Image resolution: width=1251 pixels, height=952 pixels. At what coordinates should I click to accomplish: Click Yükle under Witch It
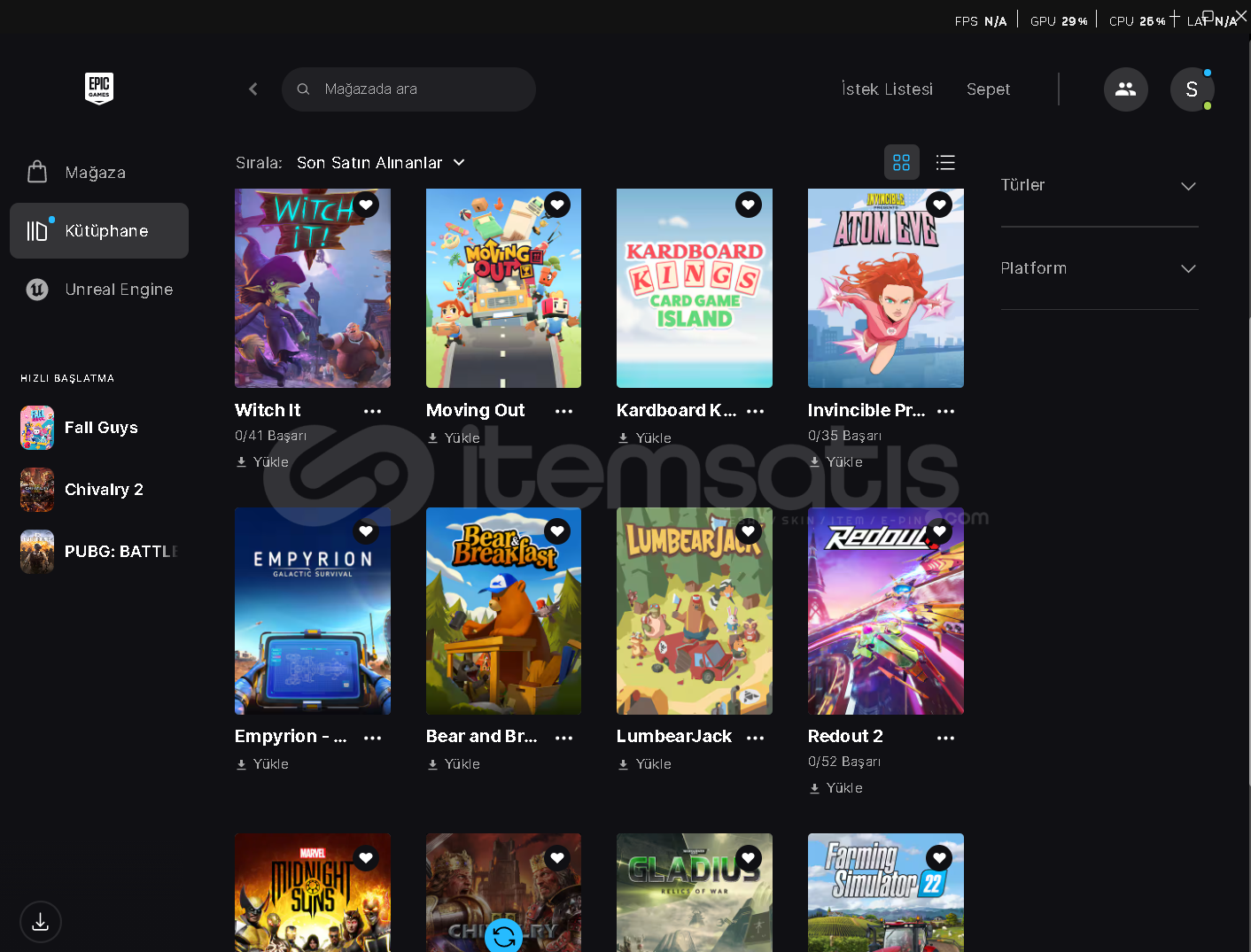tap(262, 462)
